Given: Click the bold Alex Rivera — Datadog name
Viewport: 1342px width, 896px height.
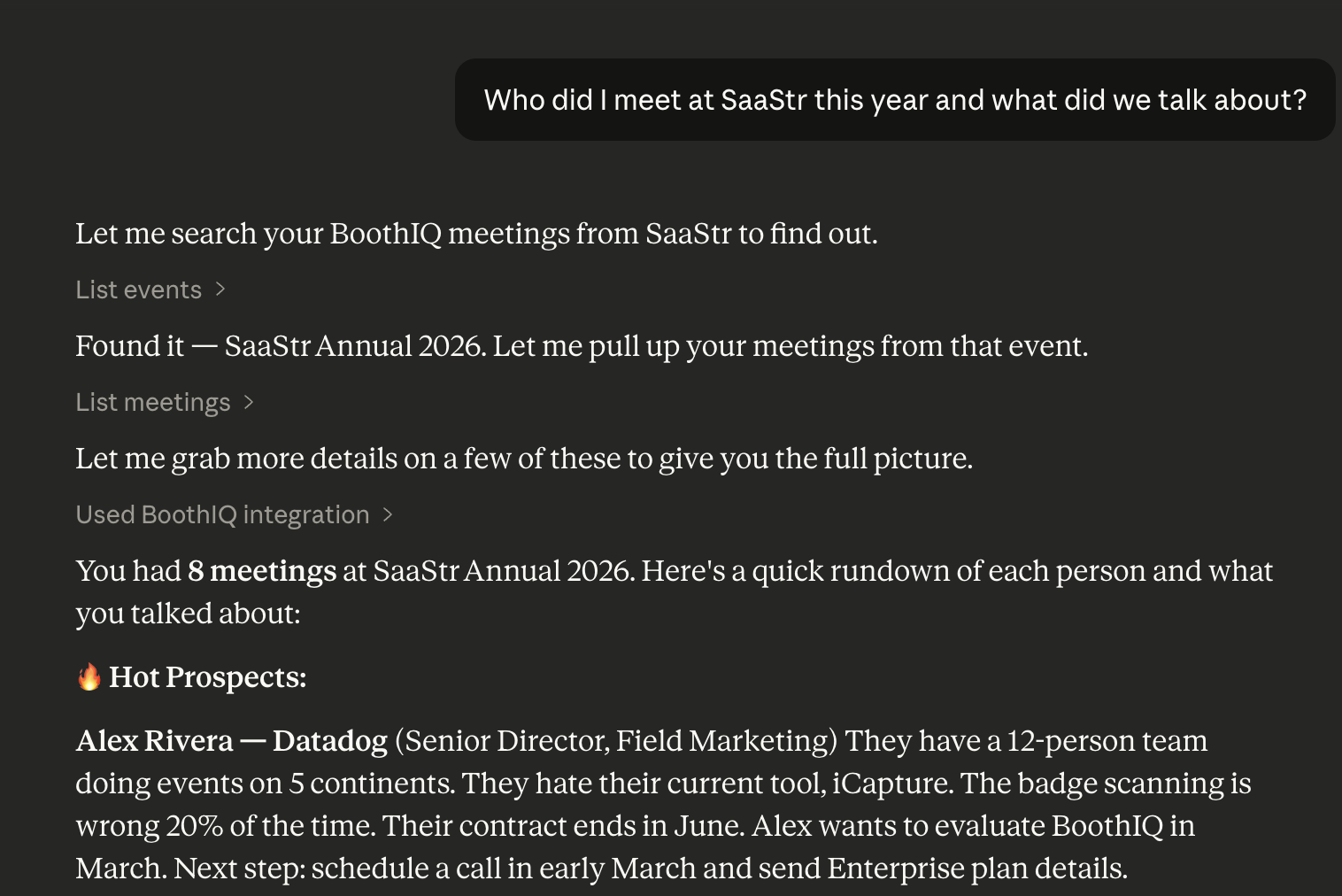Looking at the screenshot, I should point(230,740).
